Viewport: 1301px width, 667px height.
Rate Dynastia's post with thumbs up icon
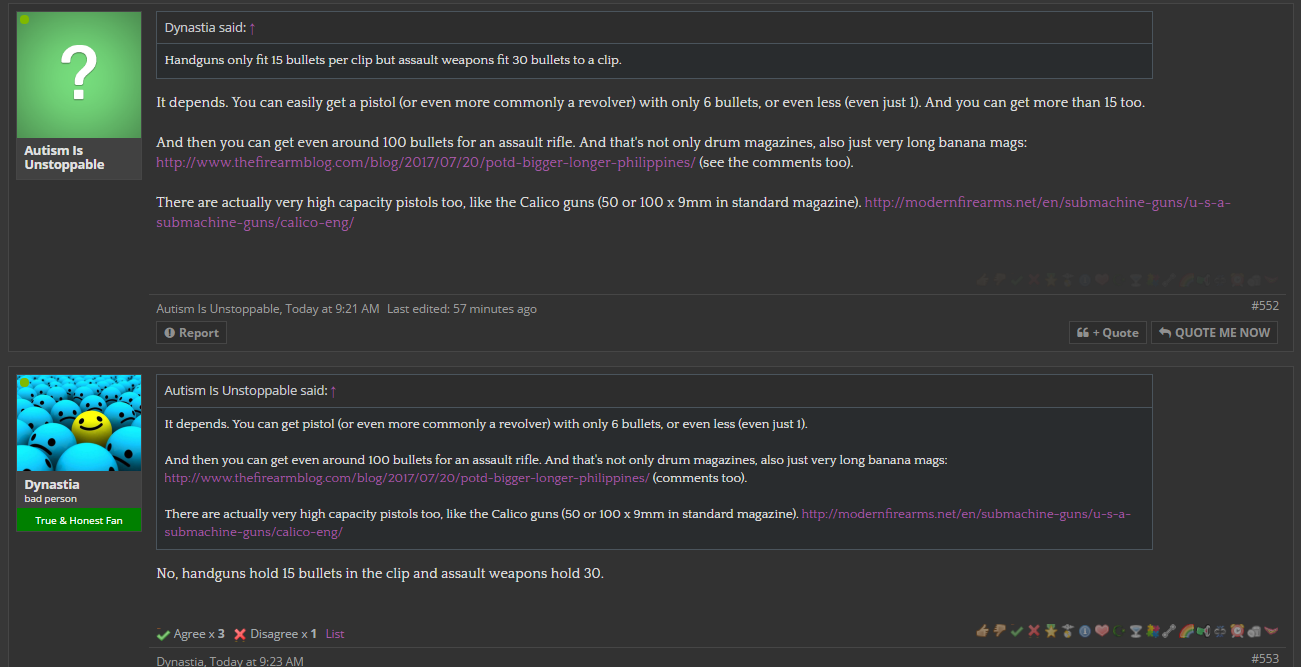(982, 631)
